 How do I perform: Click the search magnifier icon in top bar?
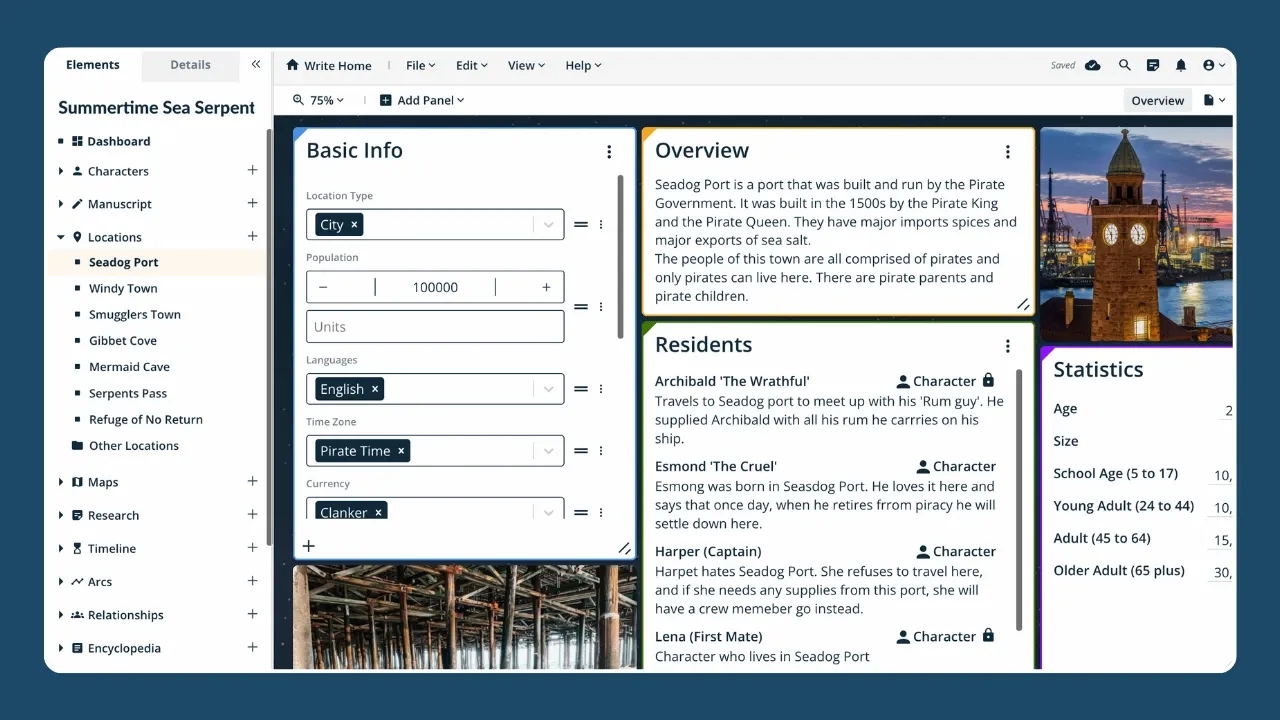pyautogui.click(x=1125, y=65)
